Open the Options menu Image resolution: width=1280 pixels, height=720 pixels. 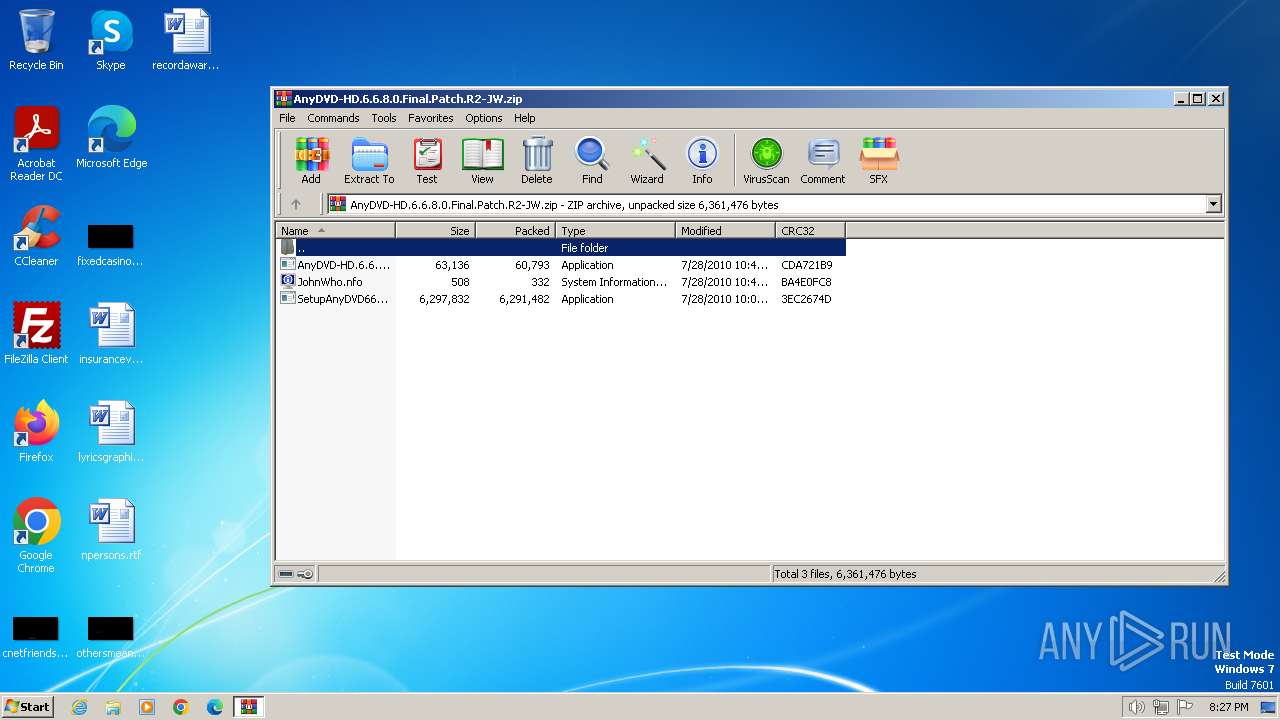coord(484,118)
